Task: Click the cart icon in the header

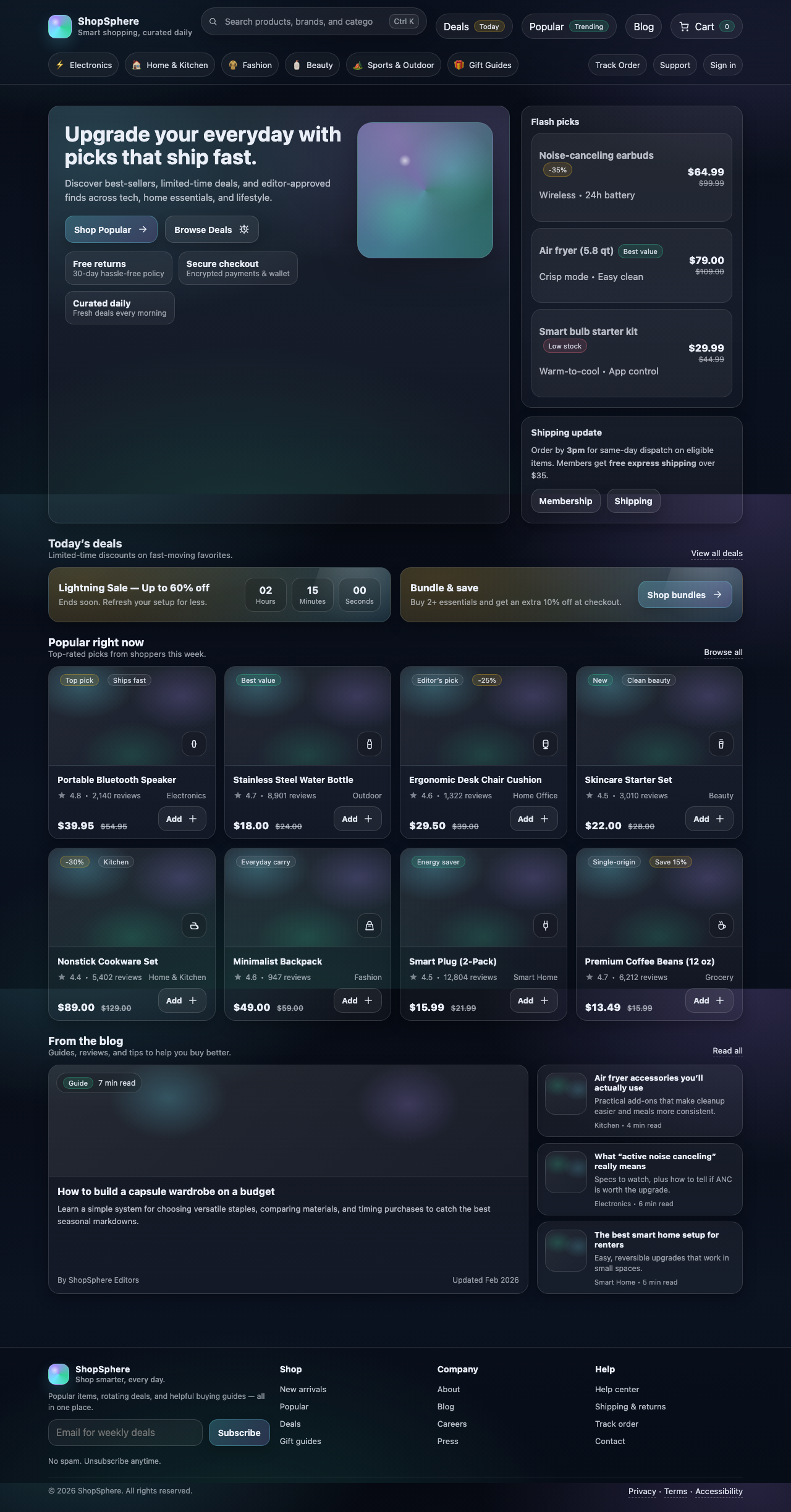Action: pos(684,27)
